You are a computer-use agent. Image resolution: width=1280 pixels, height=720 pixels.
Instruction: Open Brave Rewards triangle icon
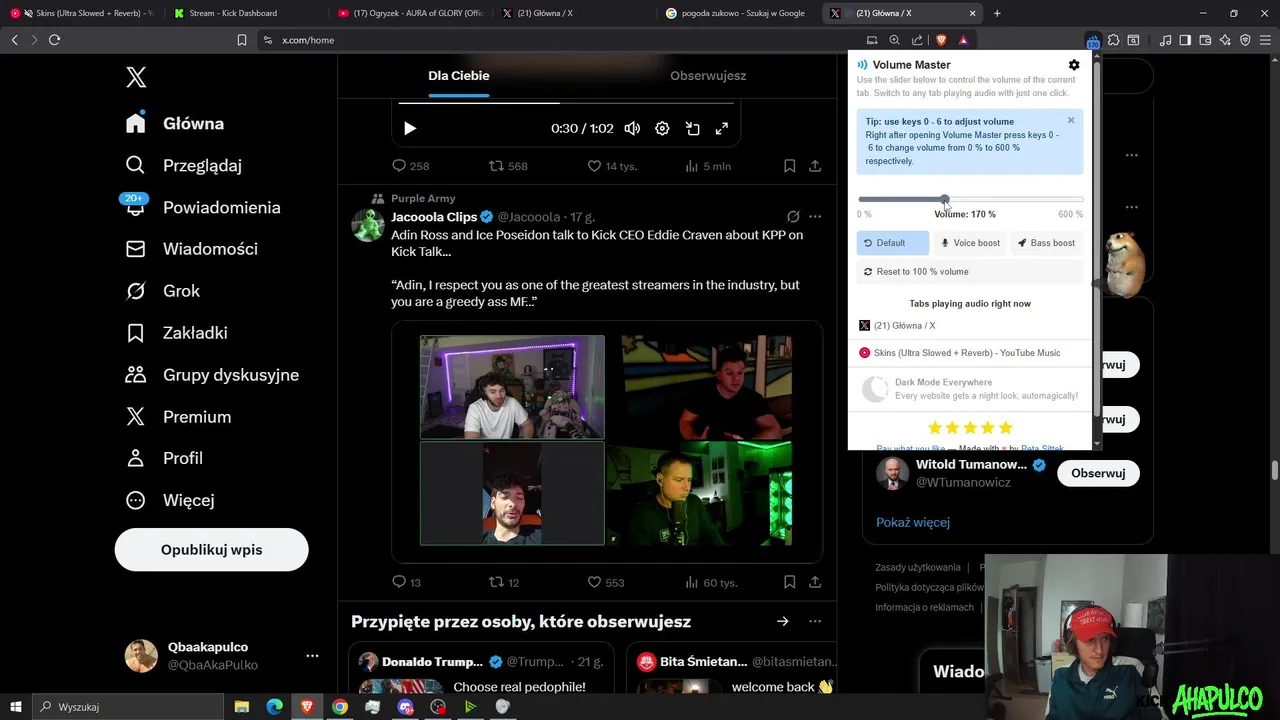click(963, 40)
